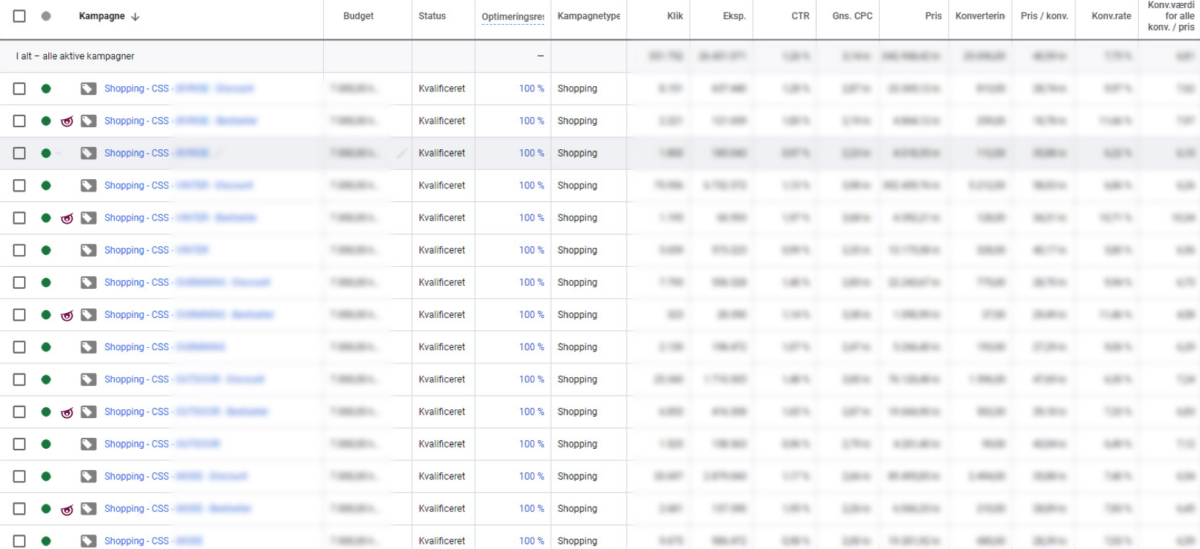Click the sort arrow beside Kampagne
The height and width of the screenshot is (549, 1200).
coord(136,16)
